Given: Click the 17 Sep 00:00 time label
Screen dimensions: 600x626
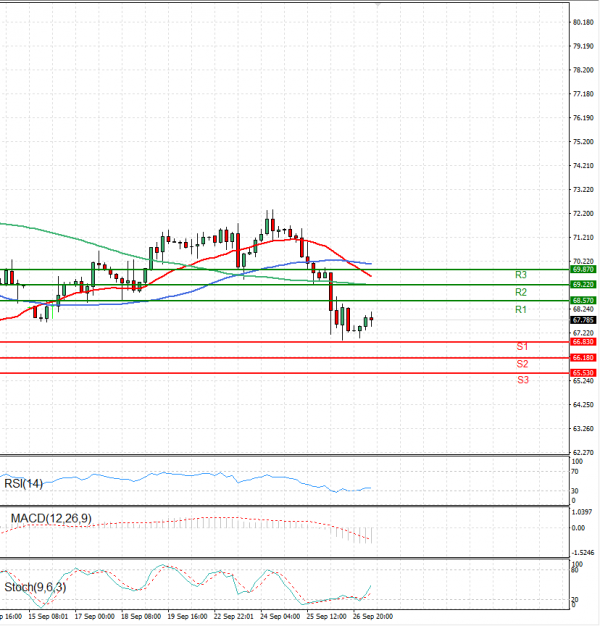Looking at the screenshot, I should tap(96, 617).
